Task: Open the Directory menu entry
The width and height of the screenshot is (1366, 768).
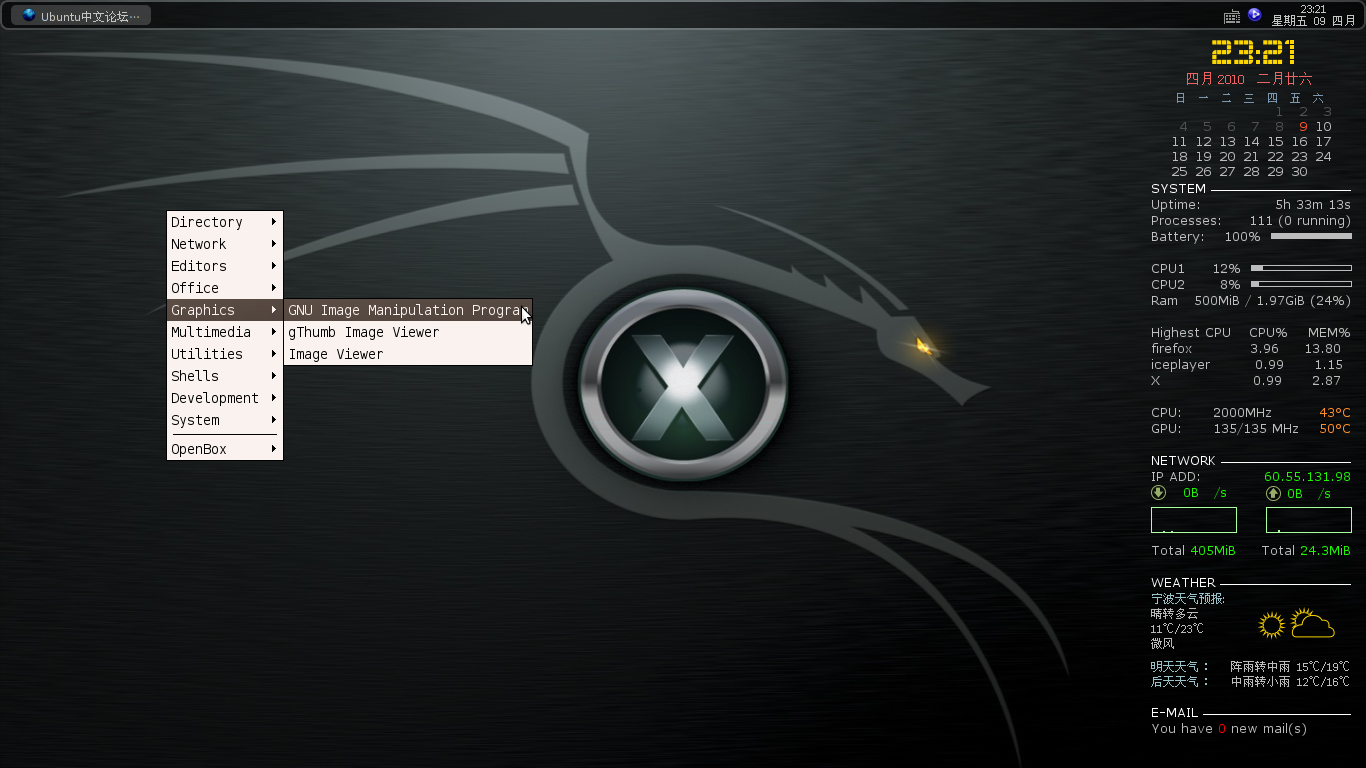Action: pyautogui.click(x=225, y=222)
